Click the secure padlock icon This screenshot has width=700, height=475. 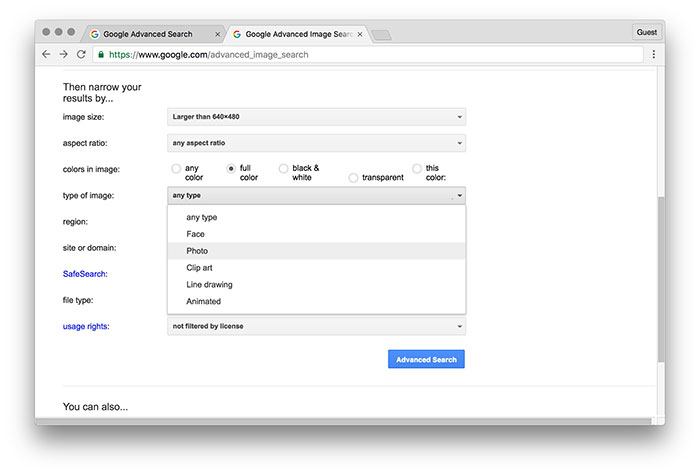tap(102, 54)
